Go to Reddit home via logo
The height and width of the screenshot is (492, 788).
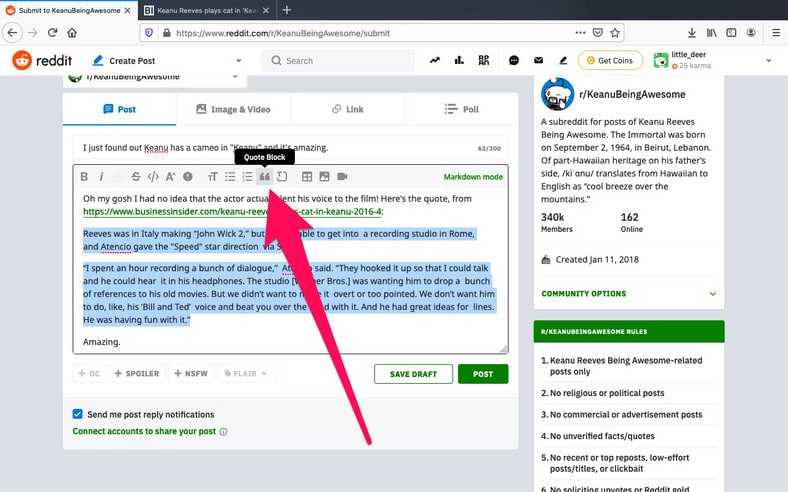coord(42,60)
